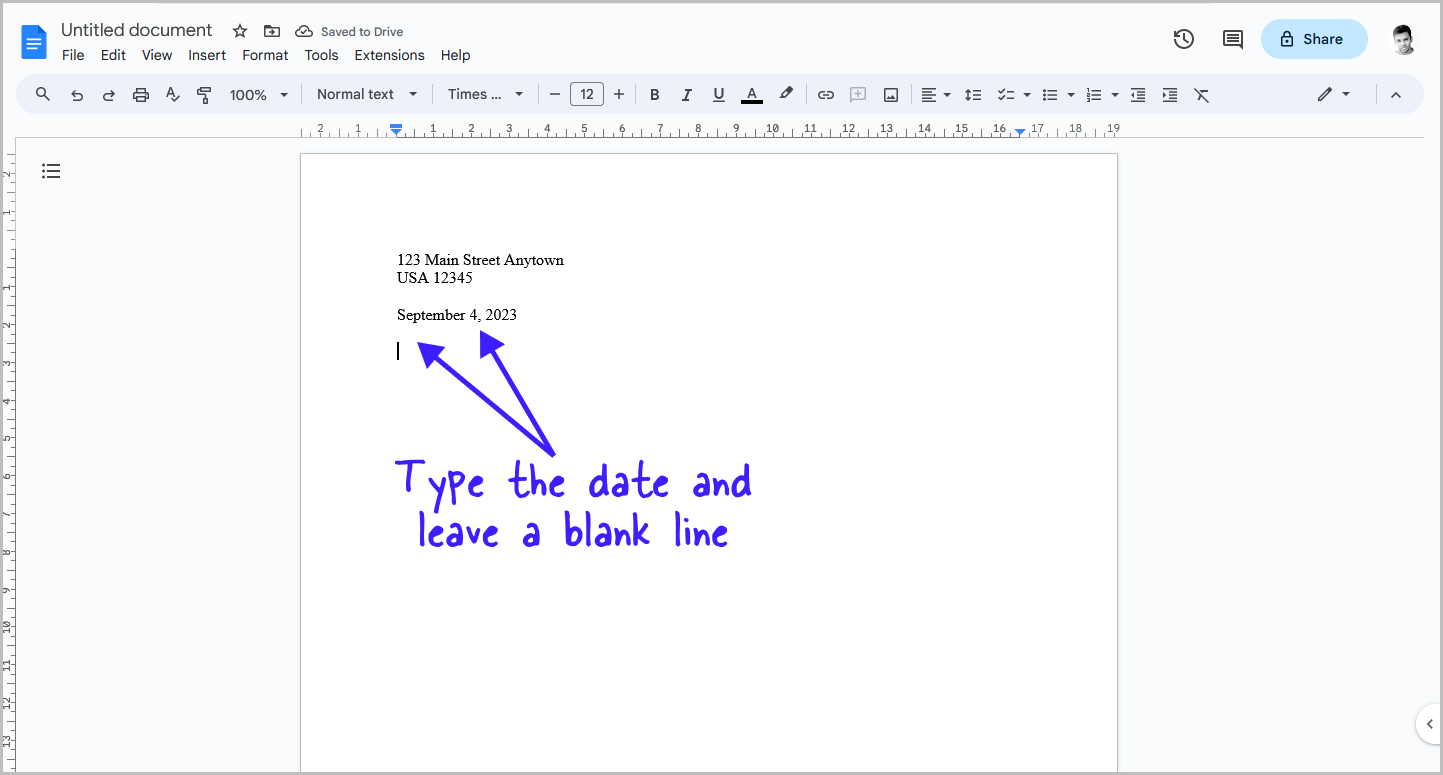
Task: Click the Print icon
Action: [140, 94]
